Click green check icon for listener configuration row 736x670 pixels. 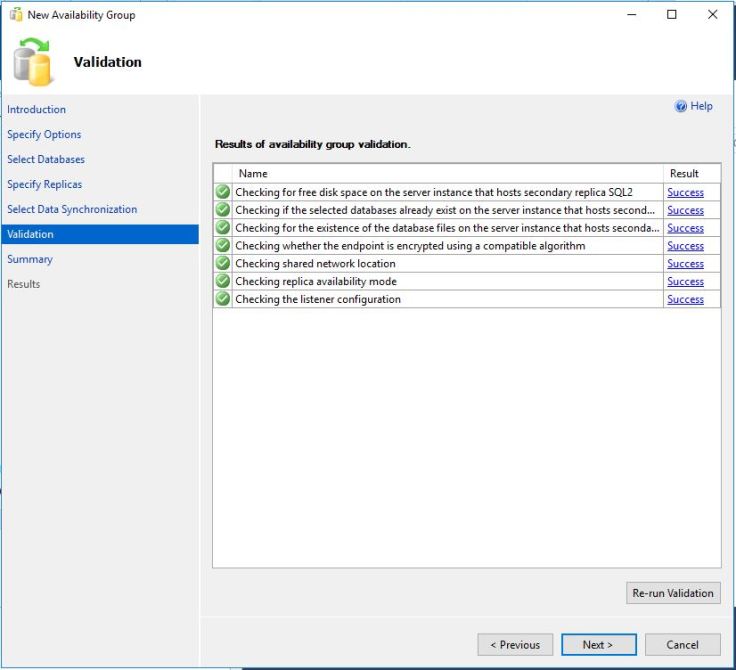coord(223,300)
